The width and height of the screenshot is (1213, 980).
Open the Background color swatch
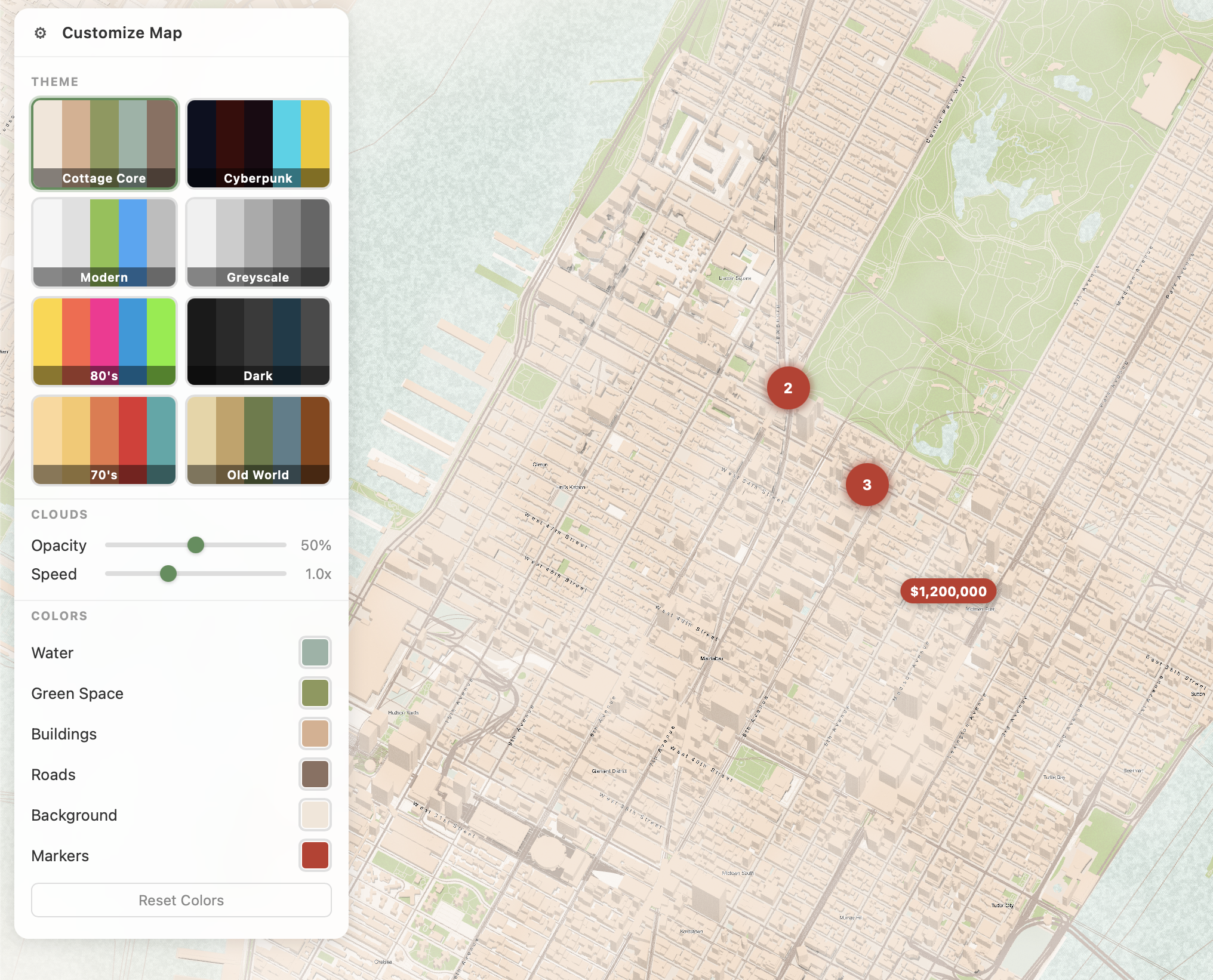click(315, 815)
